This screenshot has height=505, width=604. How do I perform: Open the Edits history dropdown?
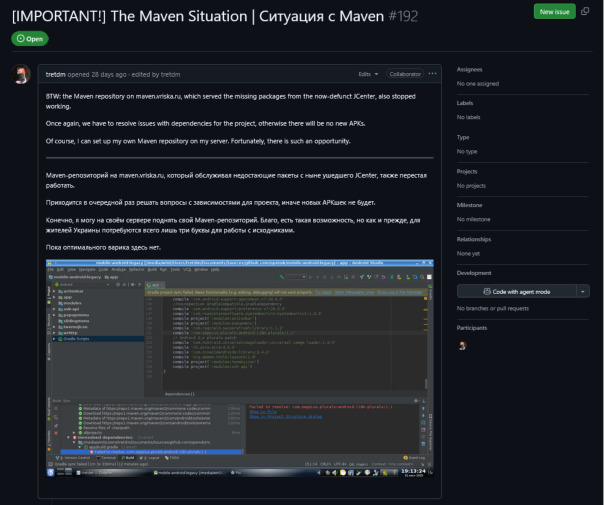pos(369,74)
